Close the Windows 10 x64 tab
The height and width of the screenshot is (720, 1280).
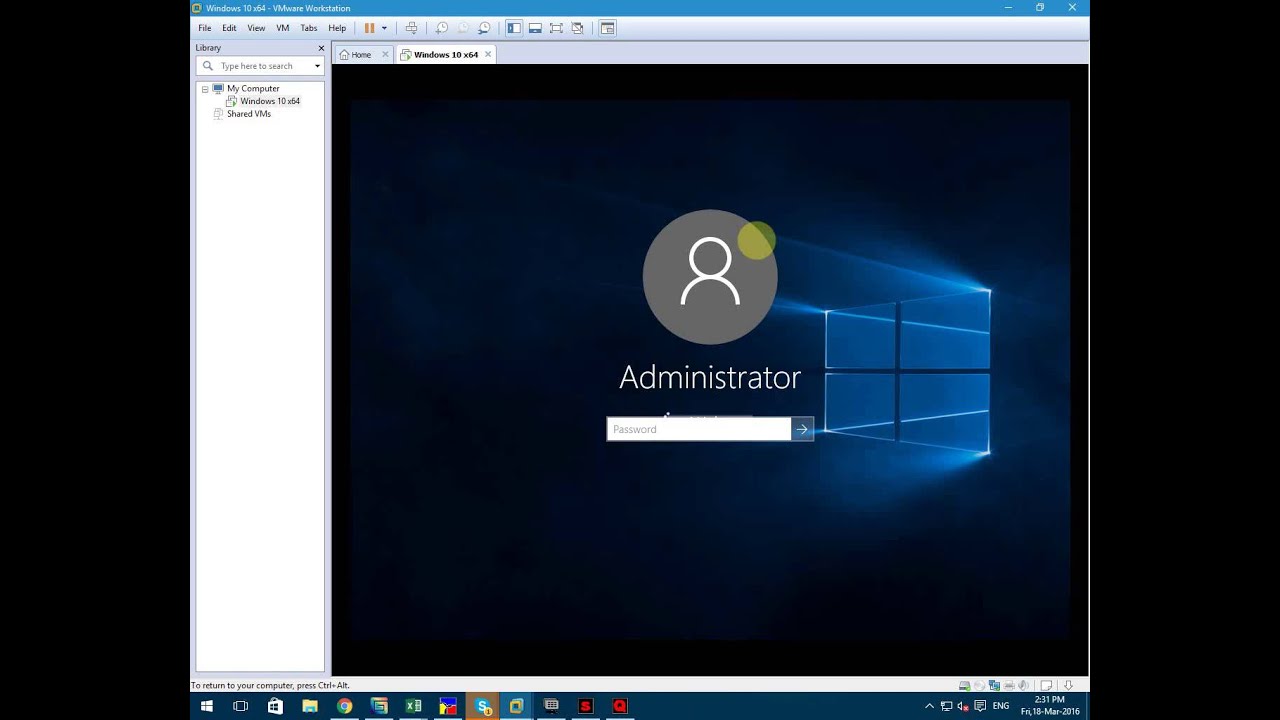(488, 55)
